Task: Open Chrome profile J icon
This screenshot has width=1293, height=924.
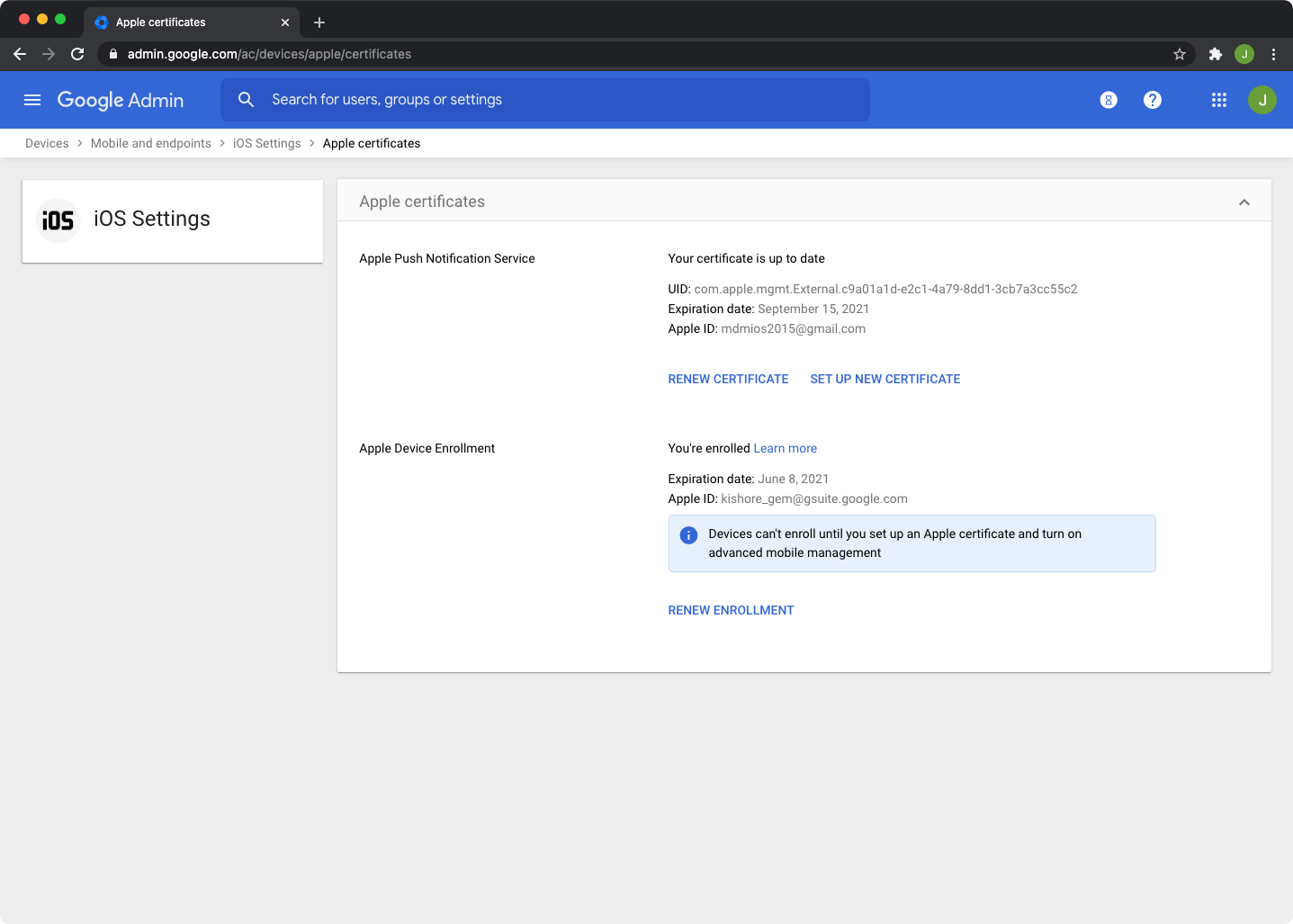Action: 1244,54
